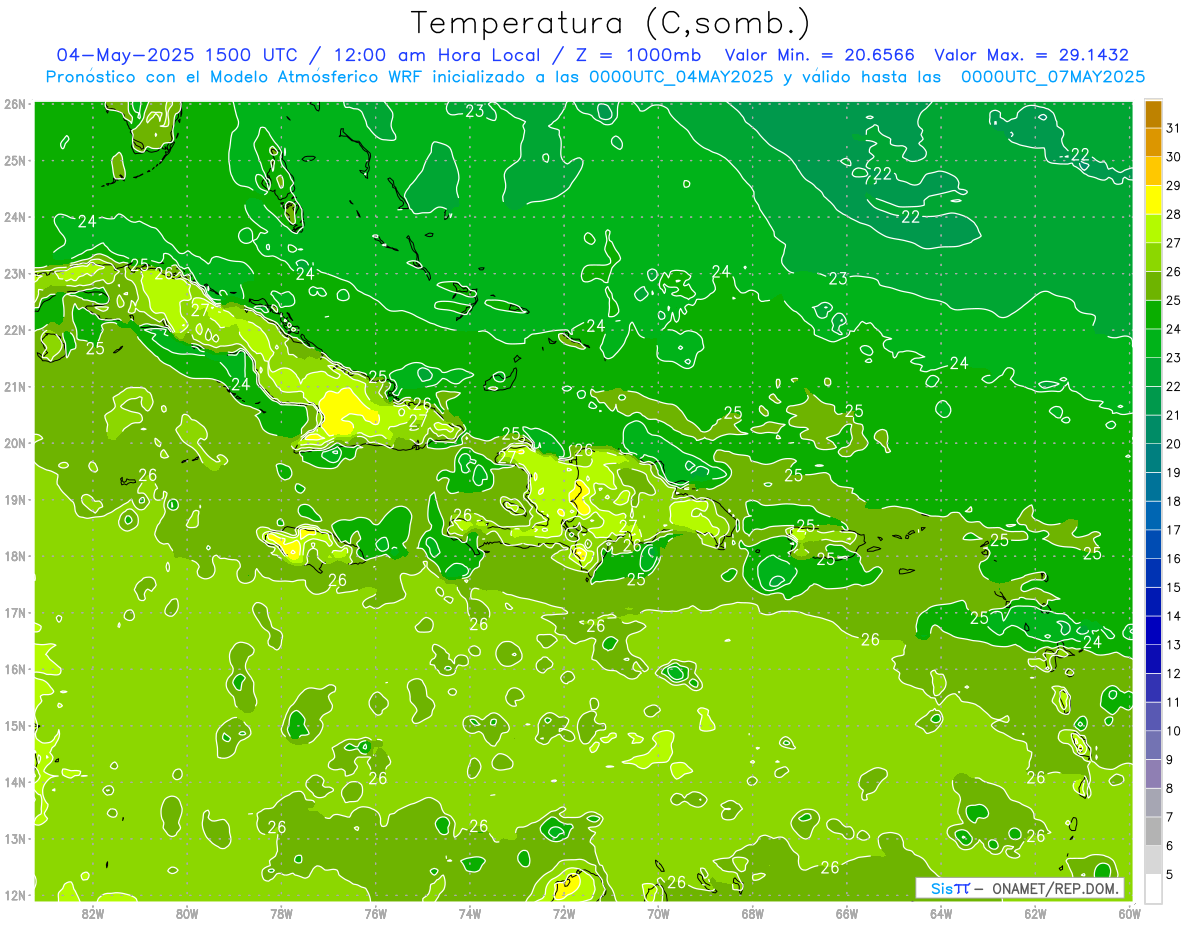Click the "25N" latitude axis label

15,160
